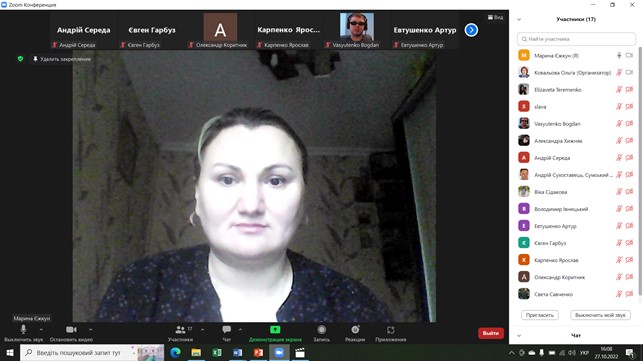Show next participants with blue arrow

471,30
